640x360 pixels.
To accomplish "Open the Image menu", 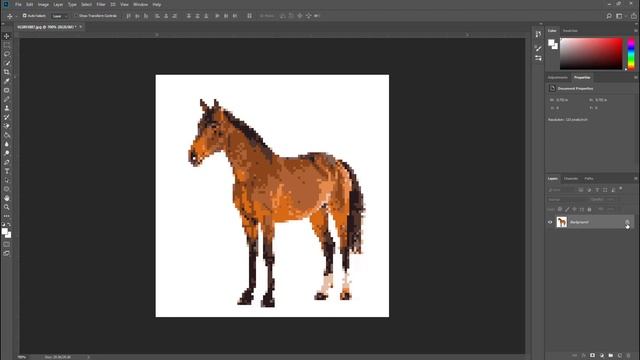I will pos(43,4).
